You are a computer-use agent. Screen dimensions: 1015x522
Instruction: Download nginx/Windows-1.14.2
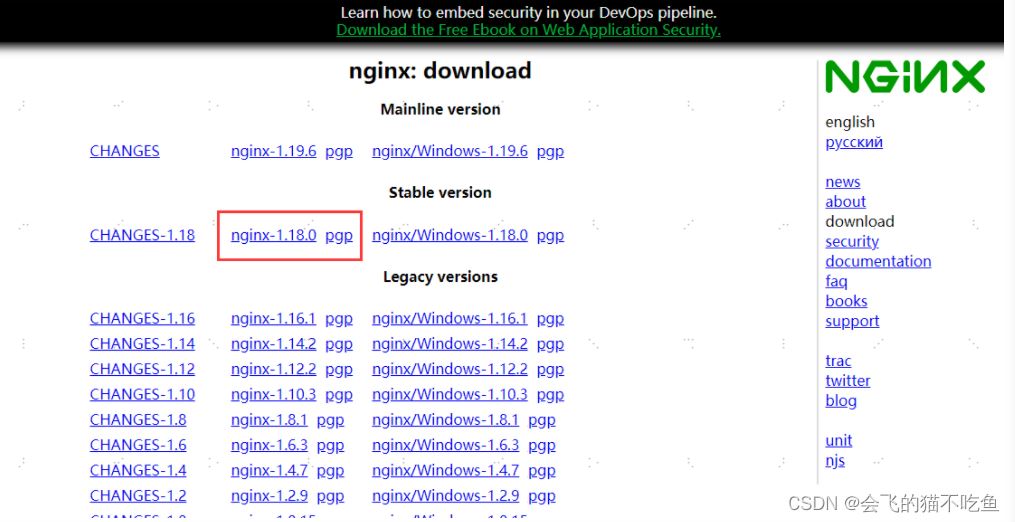[450, 344]
